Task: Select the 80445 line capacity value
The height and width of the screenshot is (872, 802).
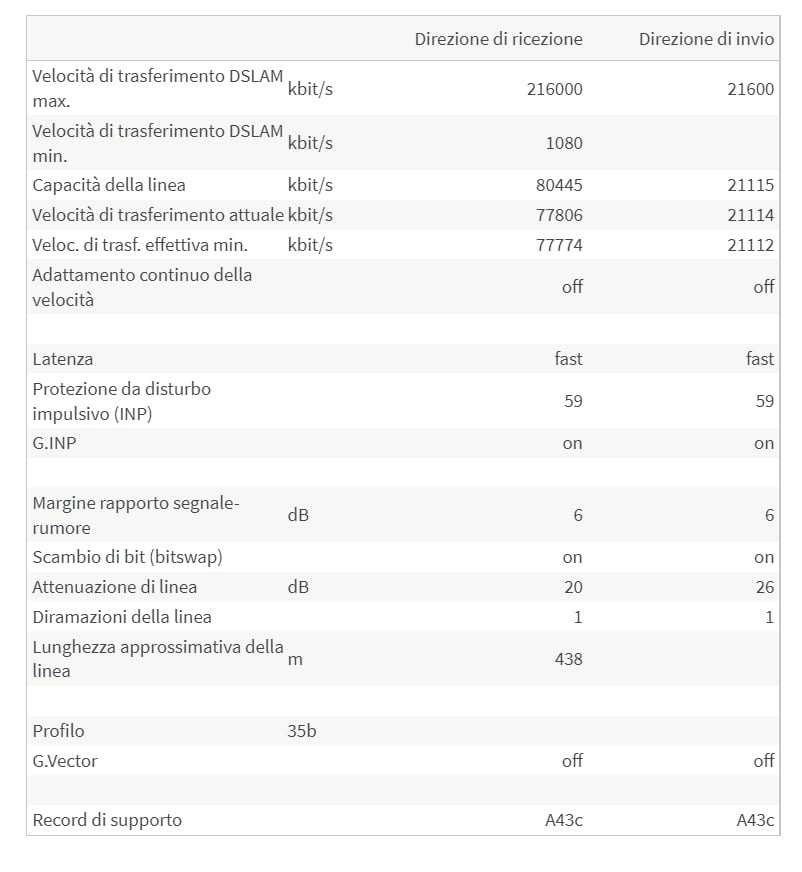Action: pyautogui.click(x=559, y=185)
